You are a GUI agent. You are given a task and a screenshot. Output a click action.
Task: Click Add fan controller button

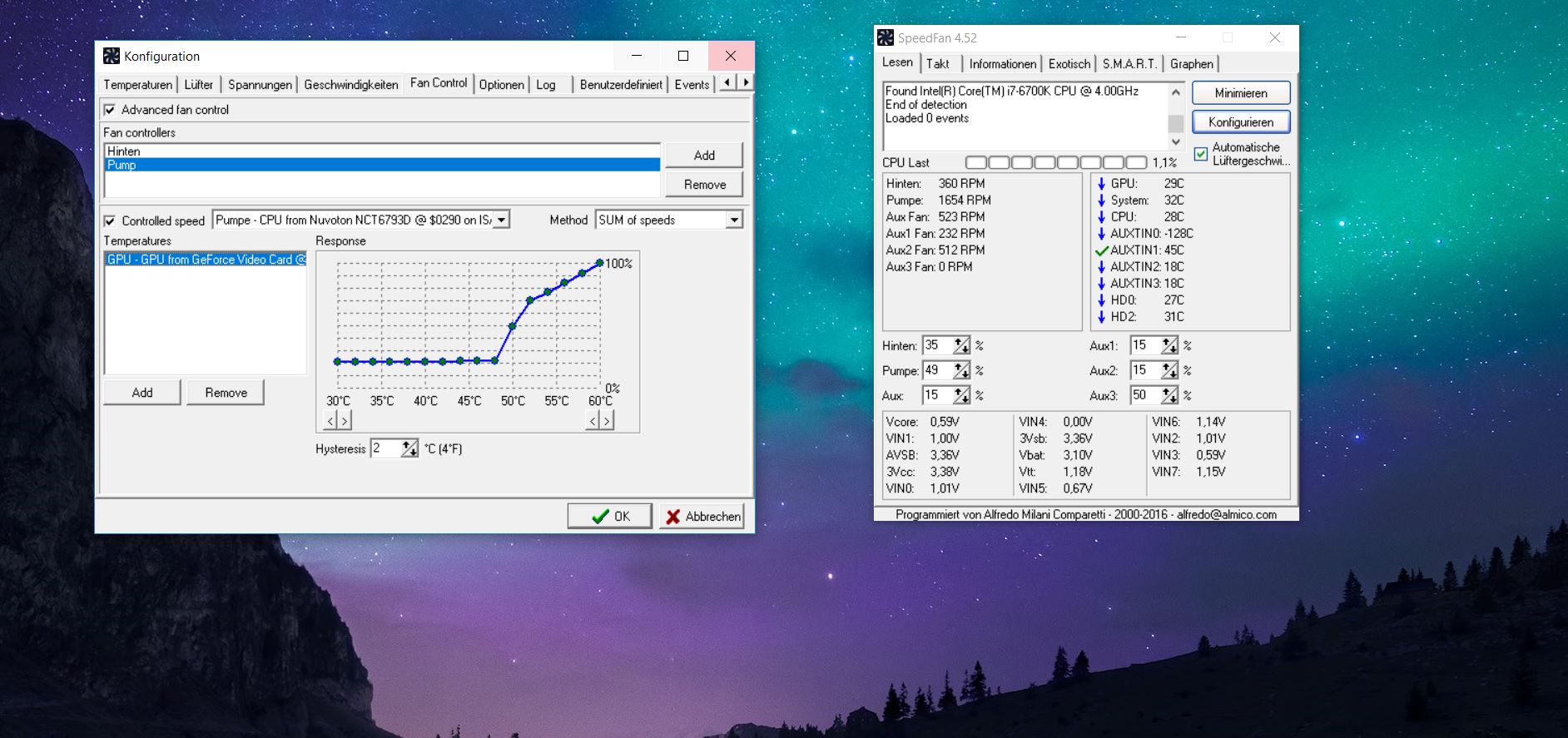pyautogui.click(x=704, y=155)
